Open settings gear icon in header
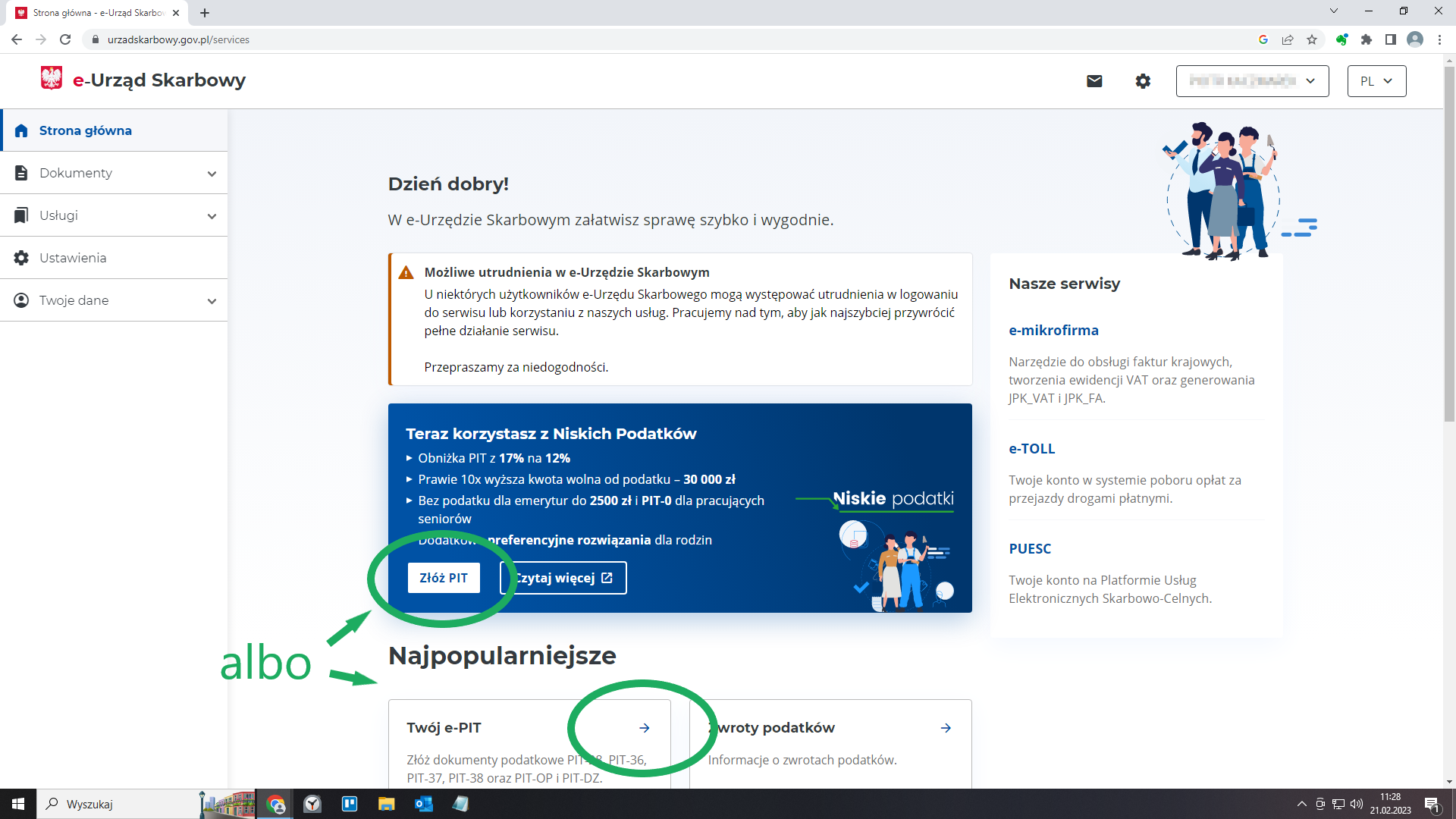Screen dimensions: 1456x819 click(x=1143, y=81)
